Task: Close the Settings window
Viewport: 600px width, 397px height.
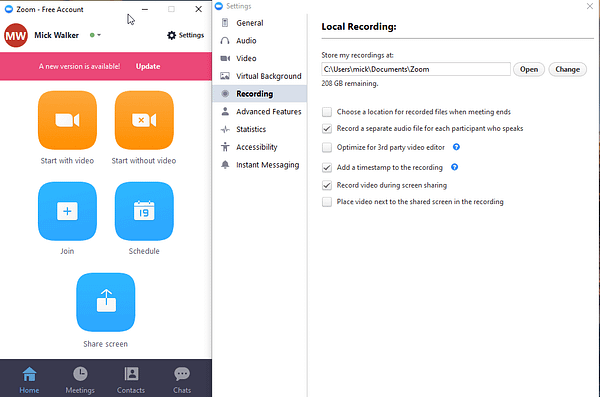Action: tap(590, 6)
